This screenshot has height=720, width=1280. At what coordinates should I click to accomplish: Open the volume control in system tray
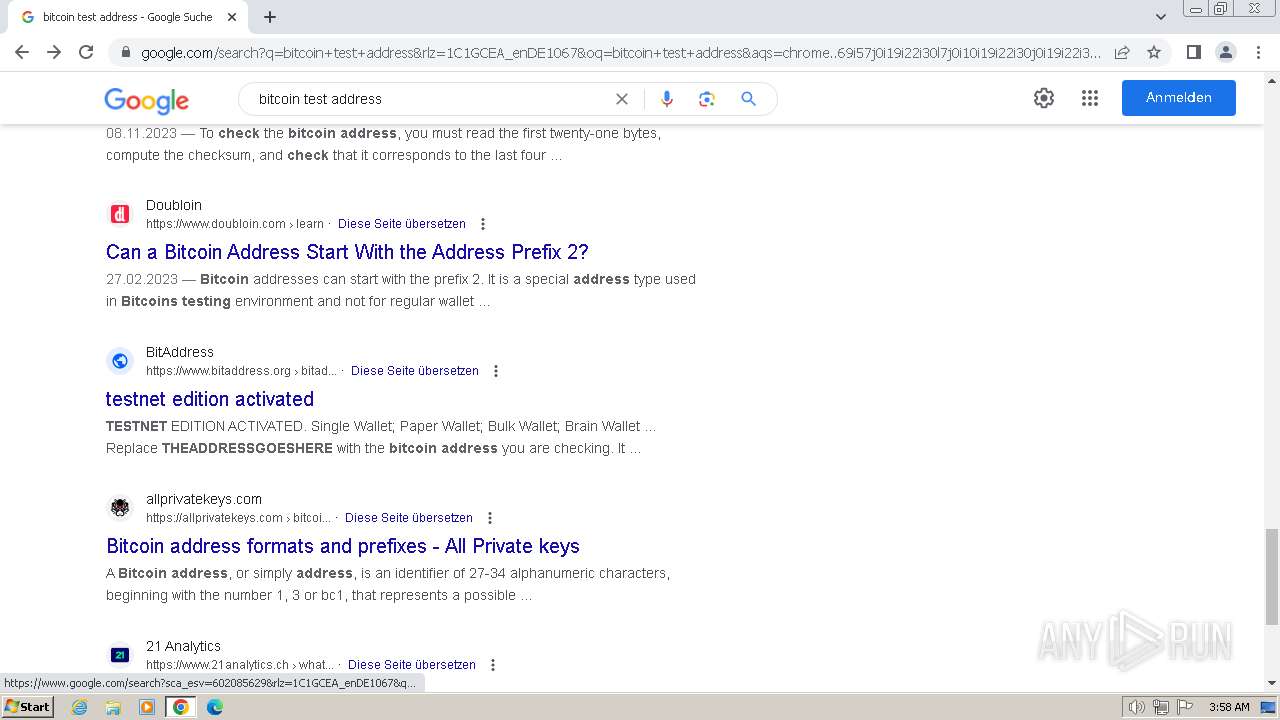[x=1136, y=707]
